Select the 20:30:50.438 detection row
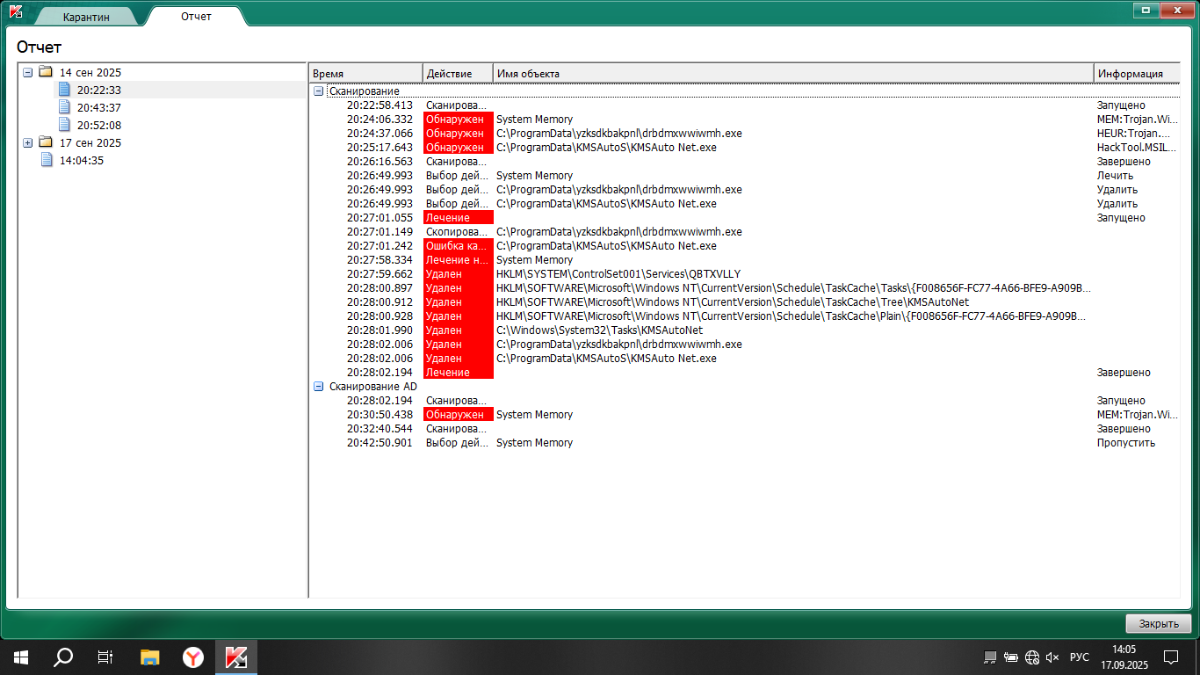The width and height of the screenshot is (1200, 675). click(744, 414)
